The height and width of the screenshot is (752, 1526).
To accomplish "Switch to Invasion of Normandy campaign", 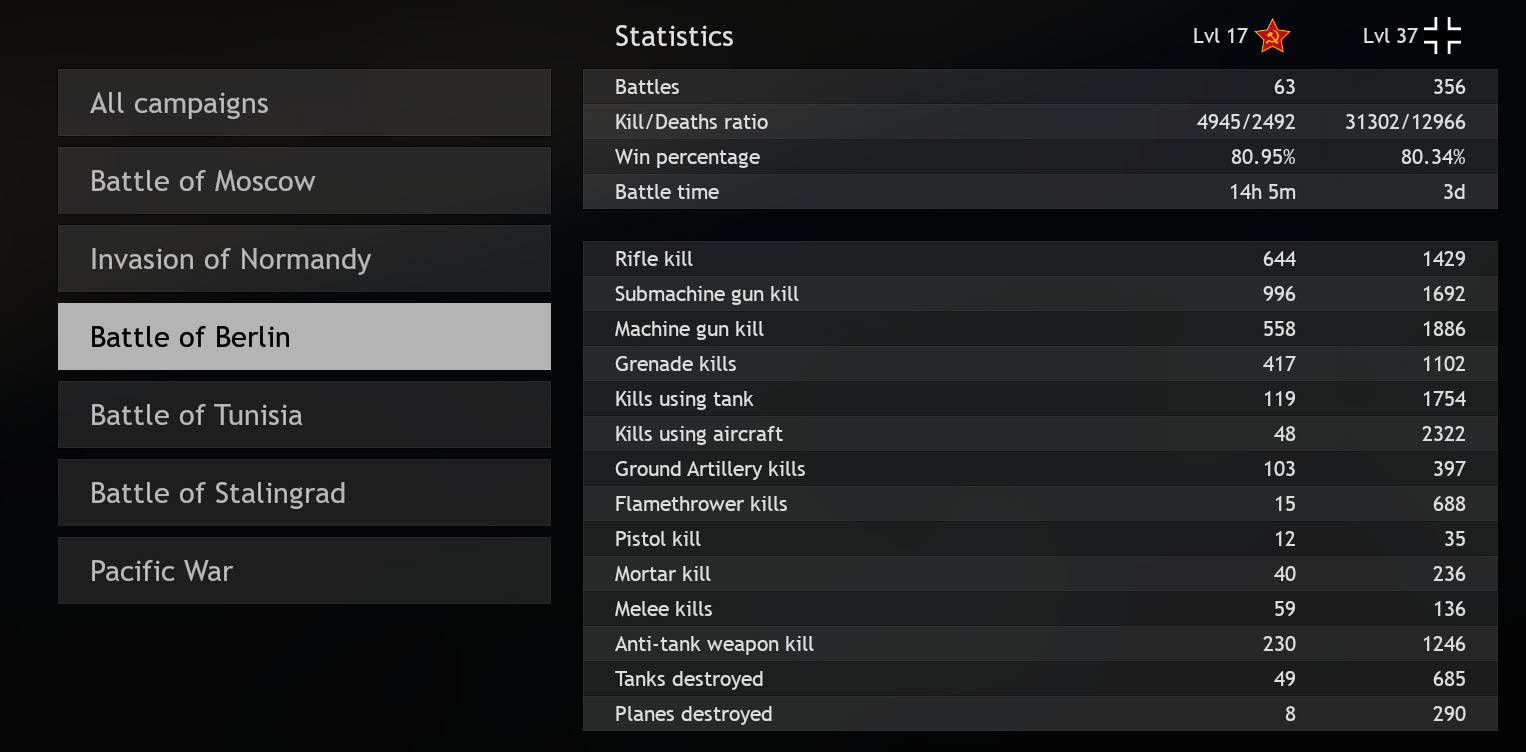I will coord(304,259).
